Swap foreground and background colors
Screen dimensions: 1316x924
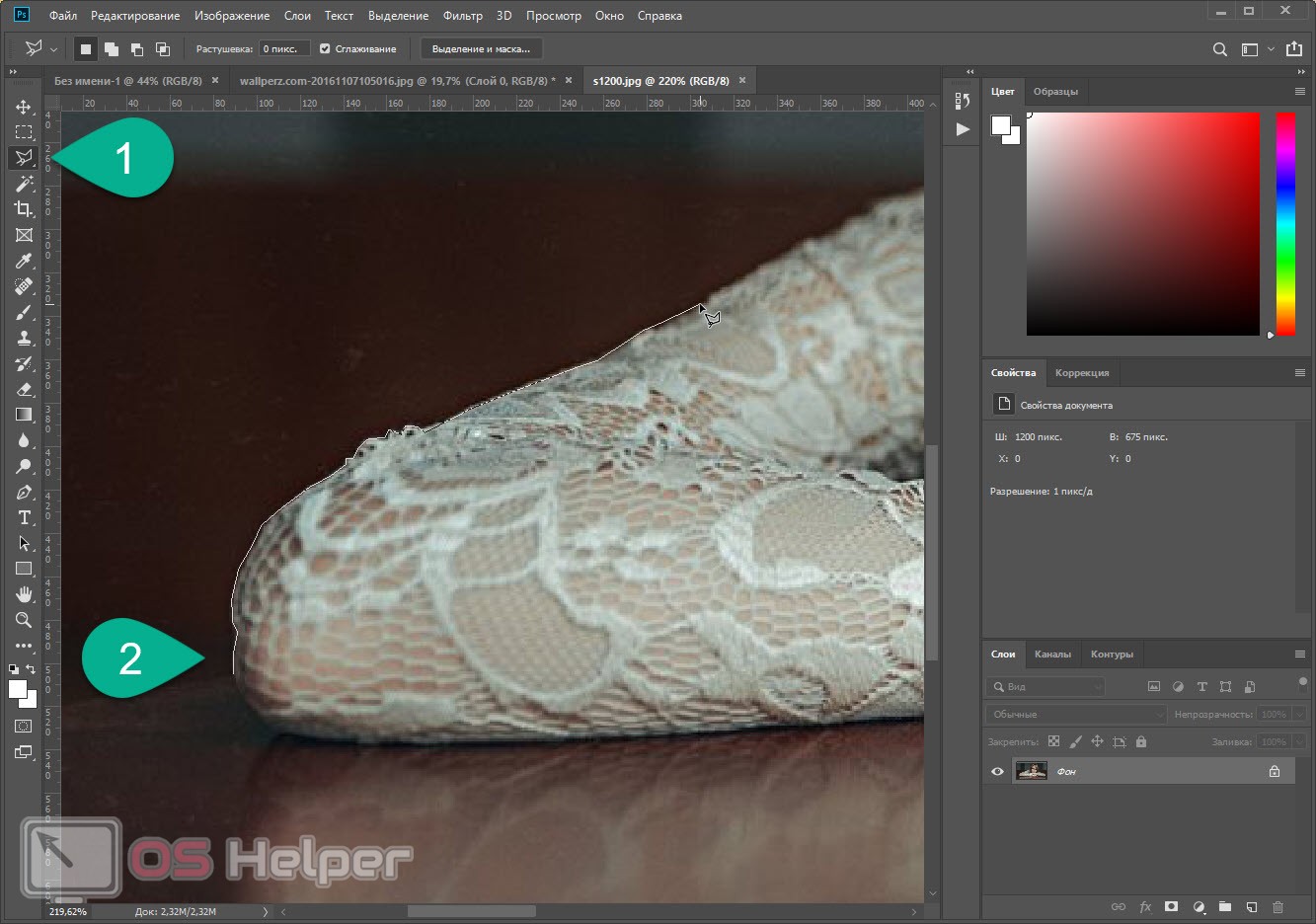click(31, 669)
